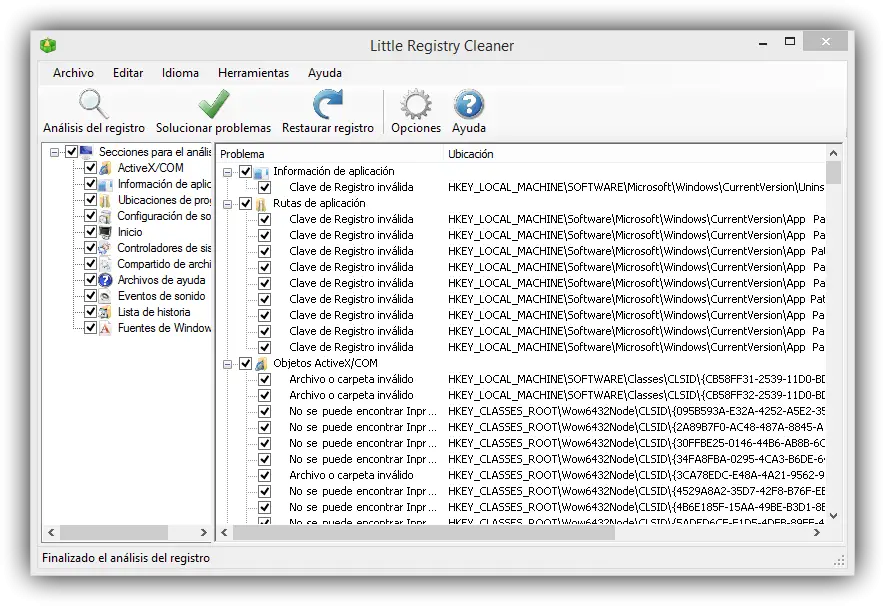Click the results scroll up arrow
The image size is (885, 606).
834,153
